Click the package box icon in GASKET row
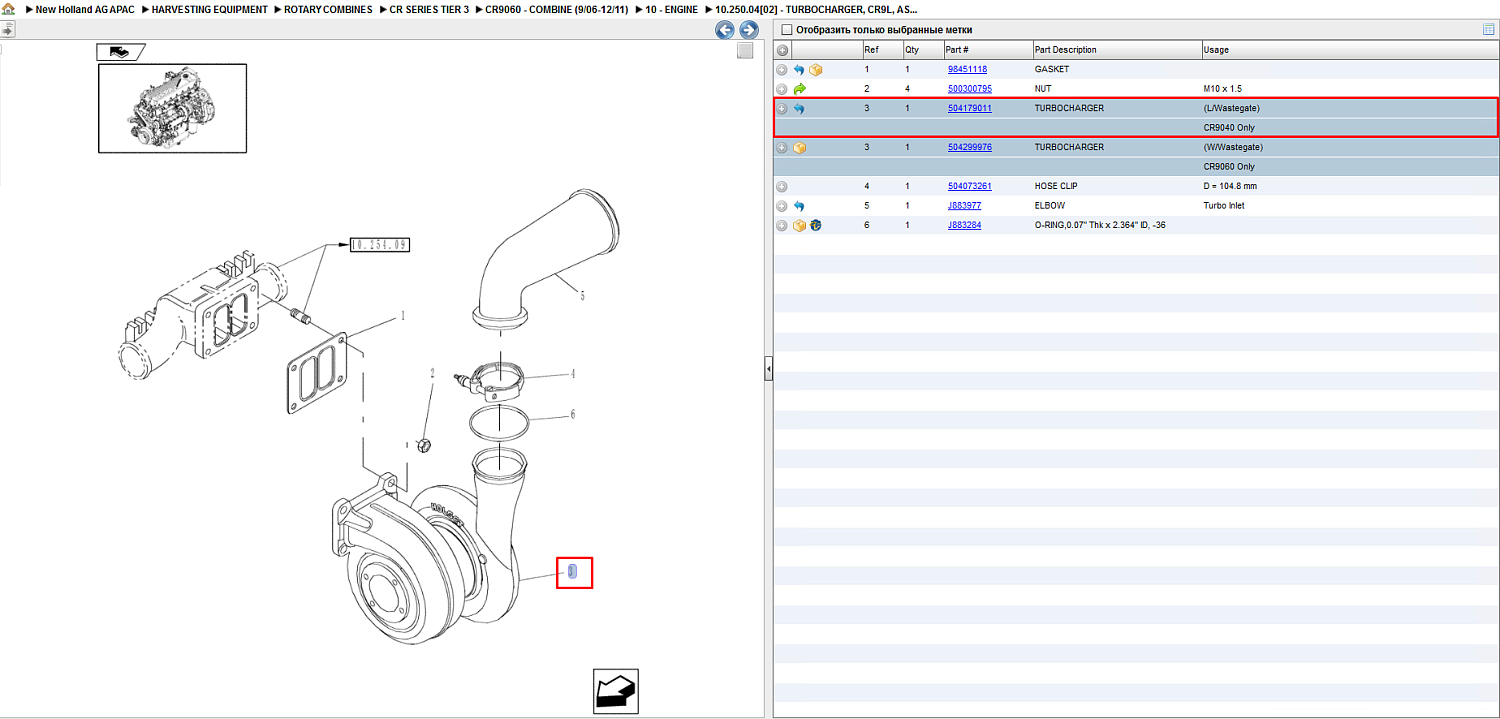Viewport: 1500px width, 719px height. 816,70
